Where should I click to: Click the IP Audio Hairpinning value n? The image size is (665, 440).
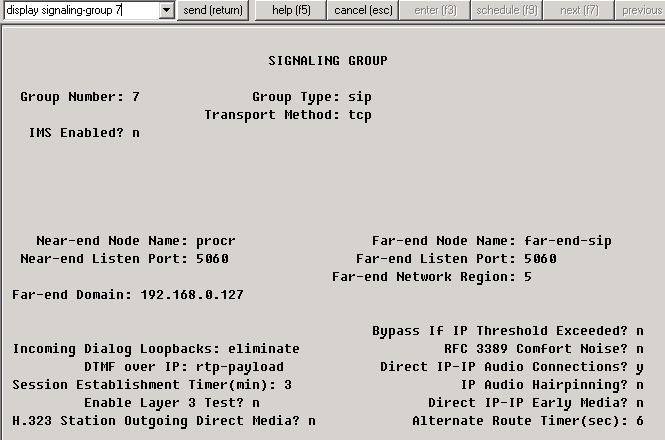(640, 385)
